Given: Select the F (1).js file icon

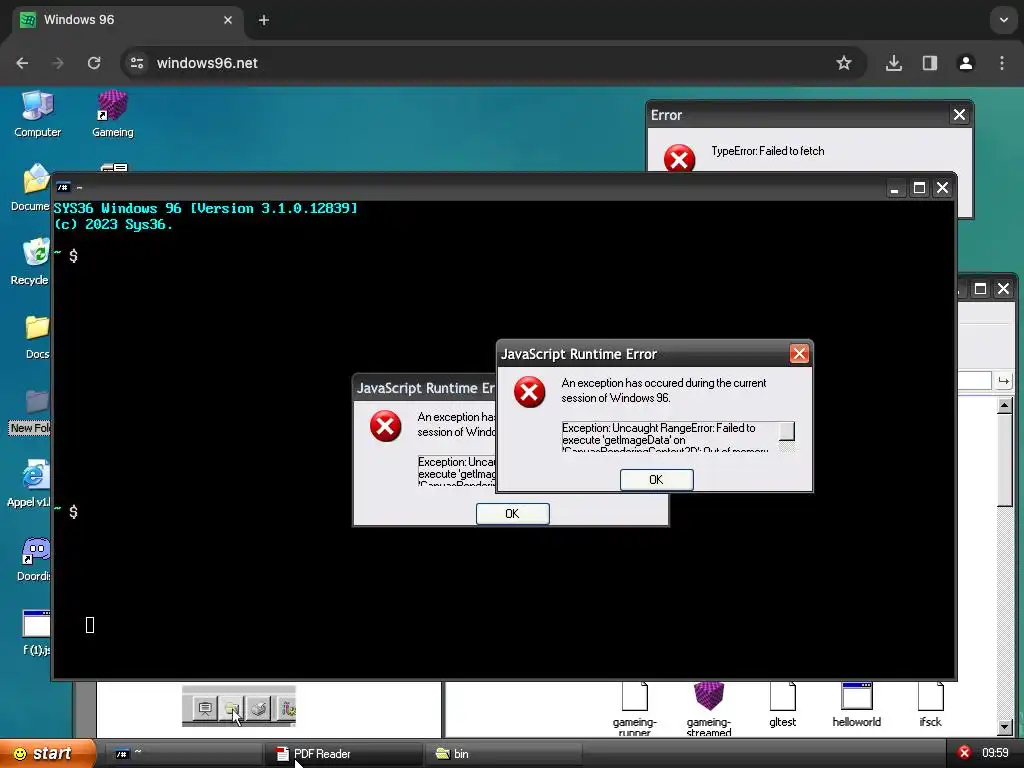Looking at the screenshot, I should tap(37, 632).
